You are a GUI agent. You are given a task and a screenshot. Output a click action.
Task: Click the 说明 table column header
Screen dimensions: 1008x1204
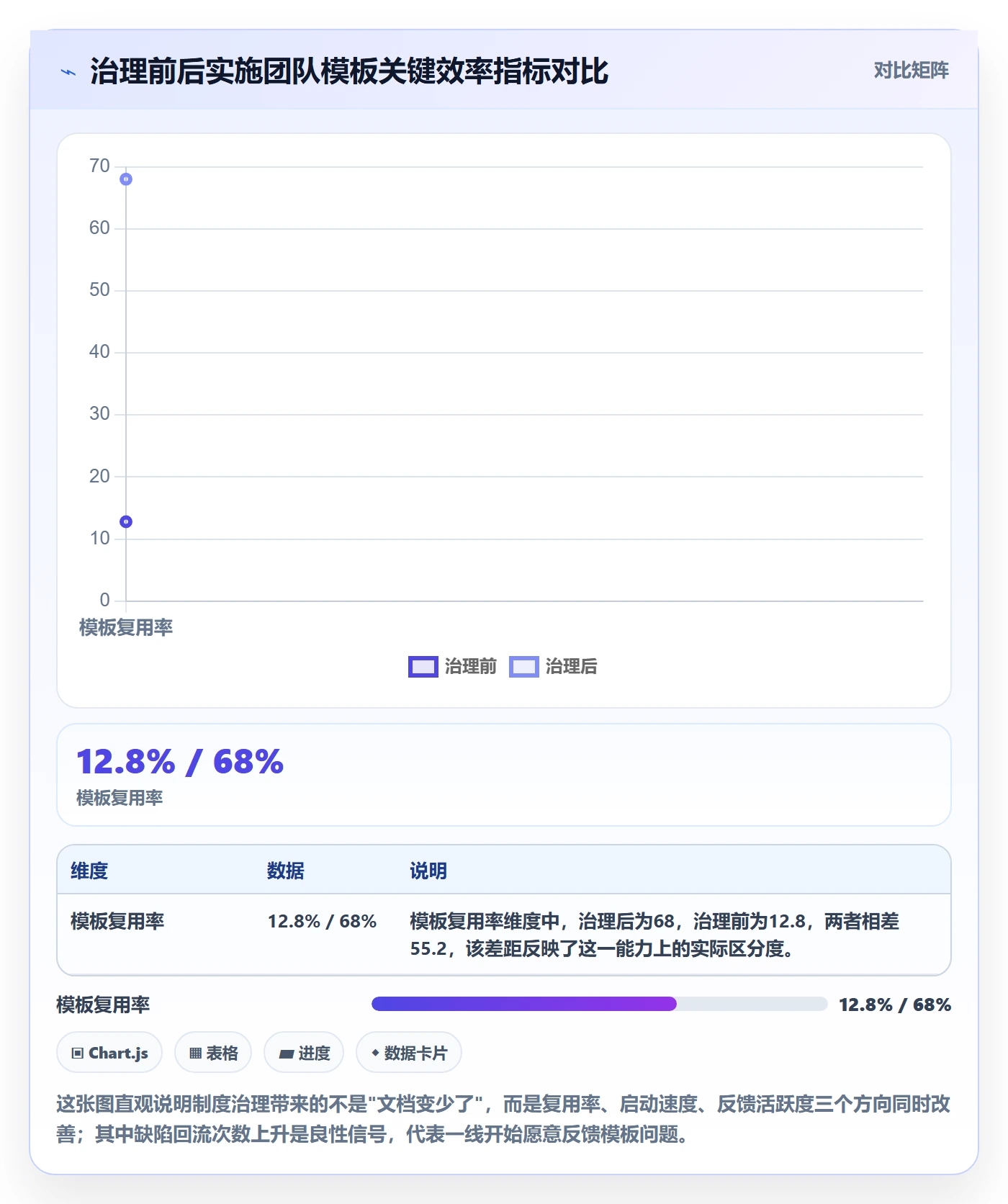(x=428, y=871)
